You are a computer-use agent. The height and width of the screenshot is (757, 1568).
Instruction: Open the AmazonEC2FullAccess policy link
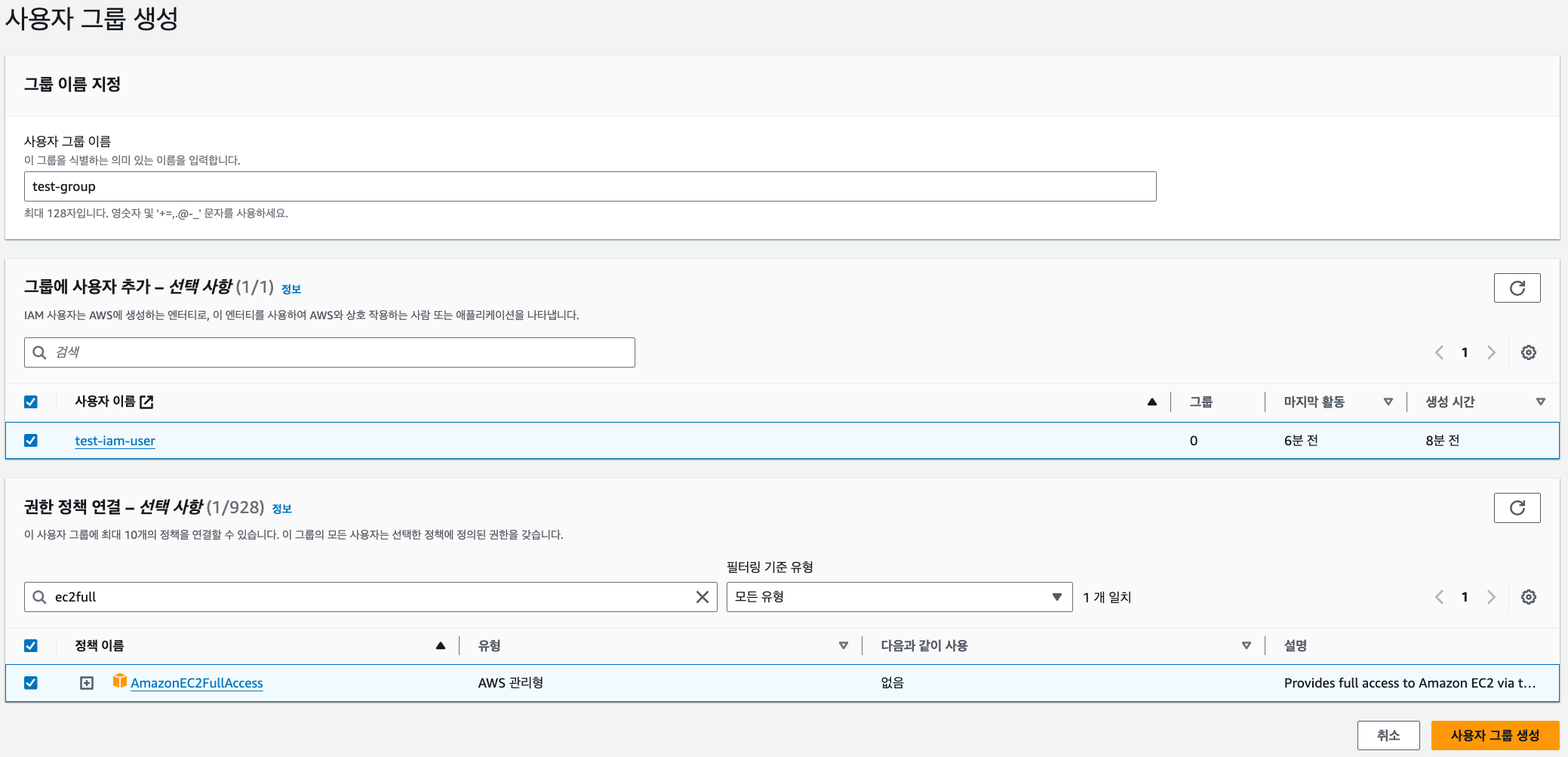[x=197, y=683]
